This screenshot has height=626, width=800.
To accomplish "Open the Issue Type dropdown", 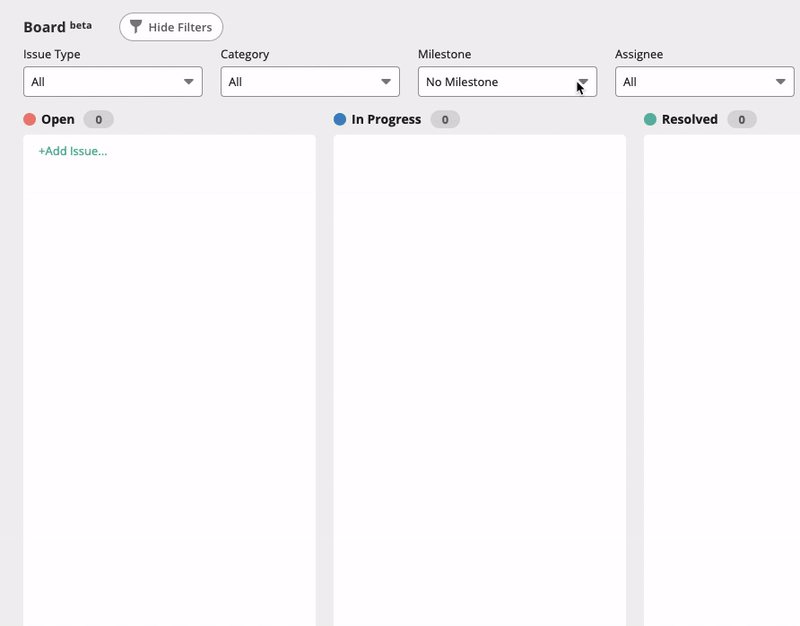I will (113, 82).
